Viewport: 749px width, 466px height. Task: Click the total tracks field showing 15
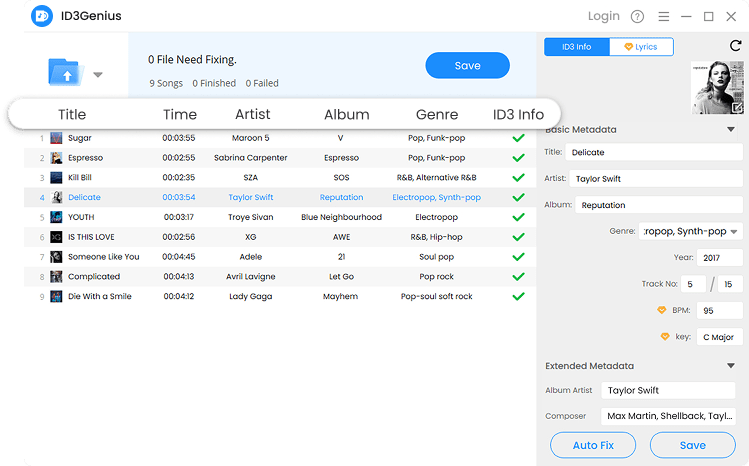coord(730,284)
